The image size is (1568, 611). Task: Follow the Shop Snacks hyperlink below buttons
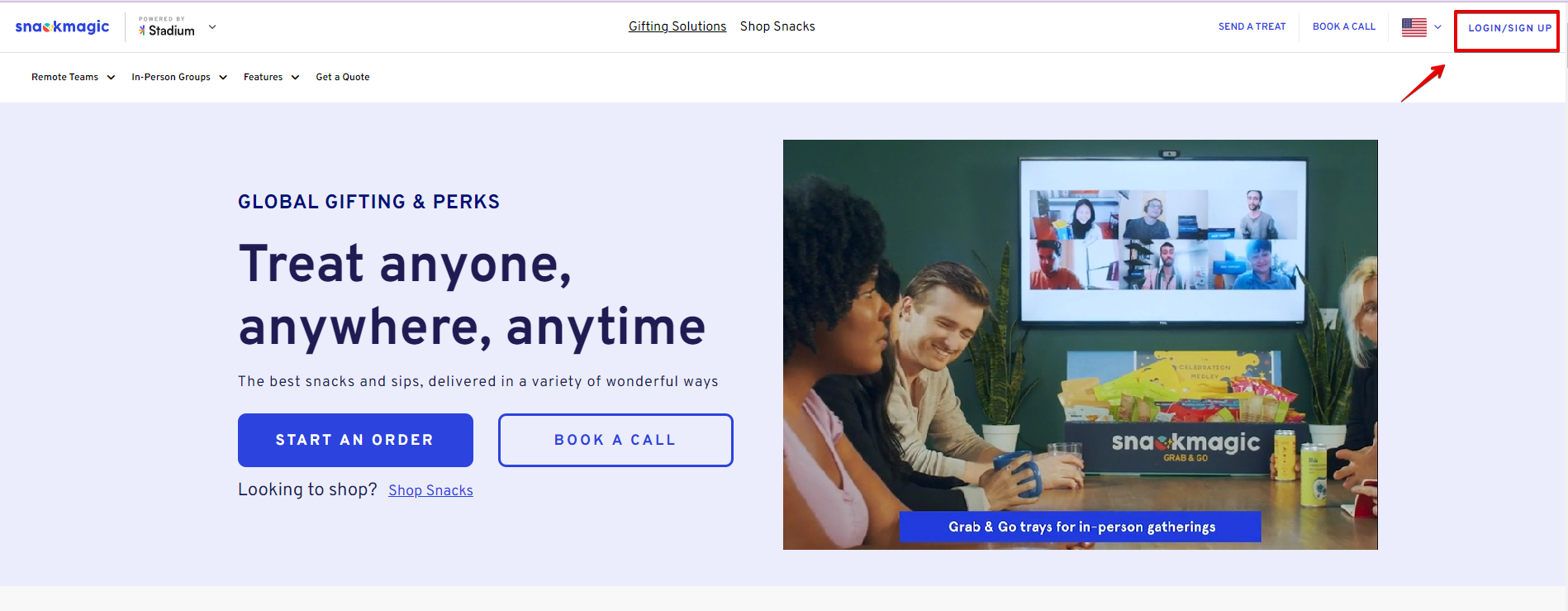[x=430, y=490]
